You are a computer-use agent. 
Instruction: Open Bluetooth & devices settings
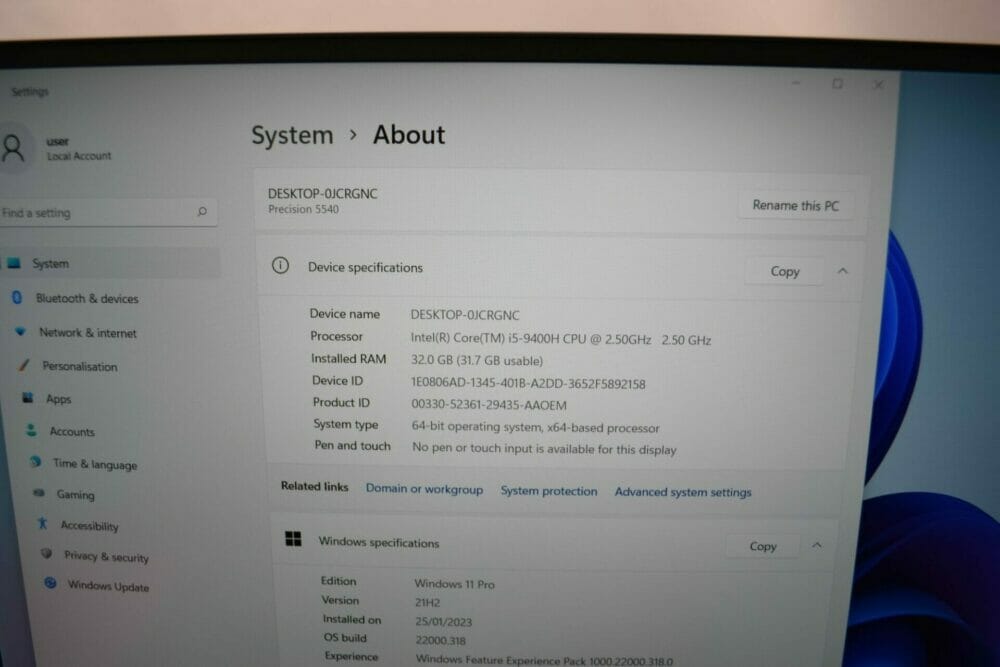point(87,298)
